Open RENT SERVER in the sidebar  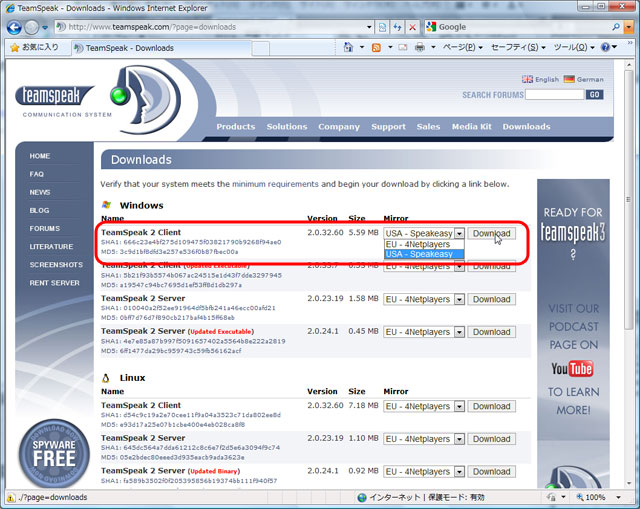[x=54, y=283]
